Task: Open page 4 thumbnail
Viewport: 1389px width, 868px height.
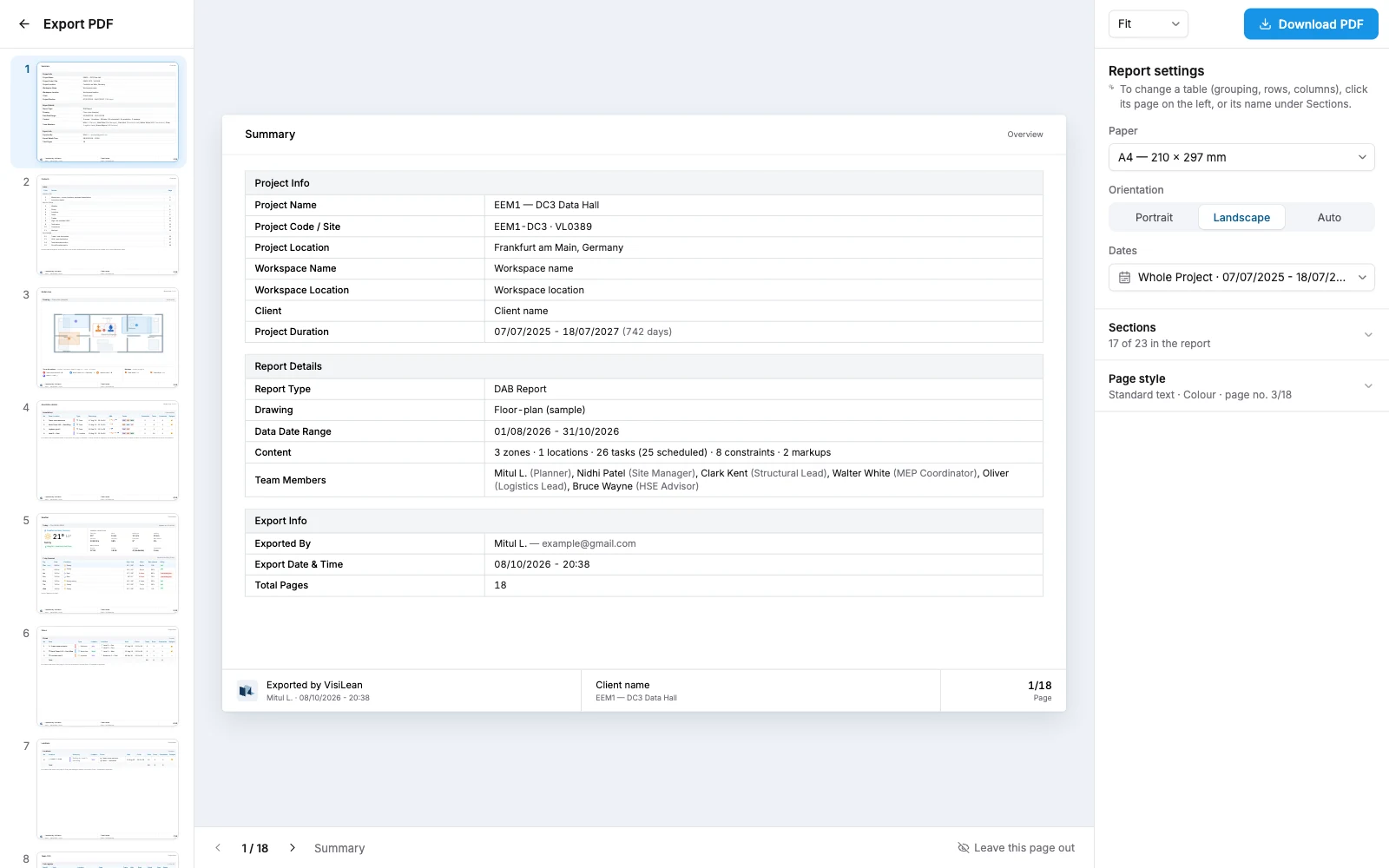Action: point(108,450)
